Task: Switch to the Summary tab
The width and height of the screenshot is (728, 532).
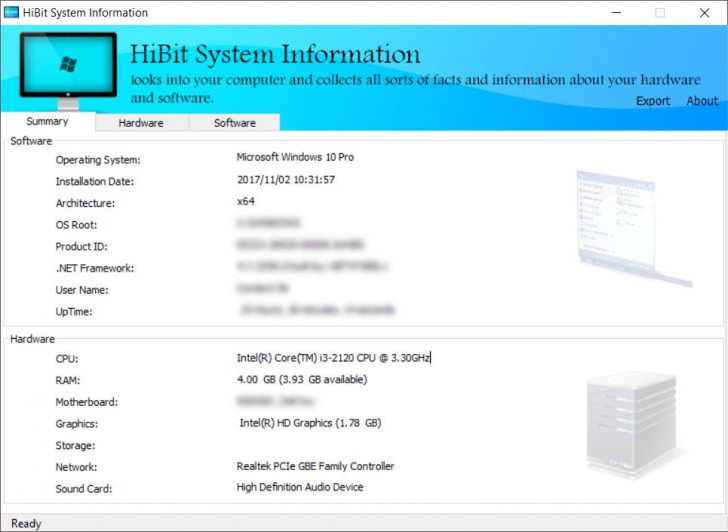Action: point(47,121)
